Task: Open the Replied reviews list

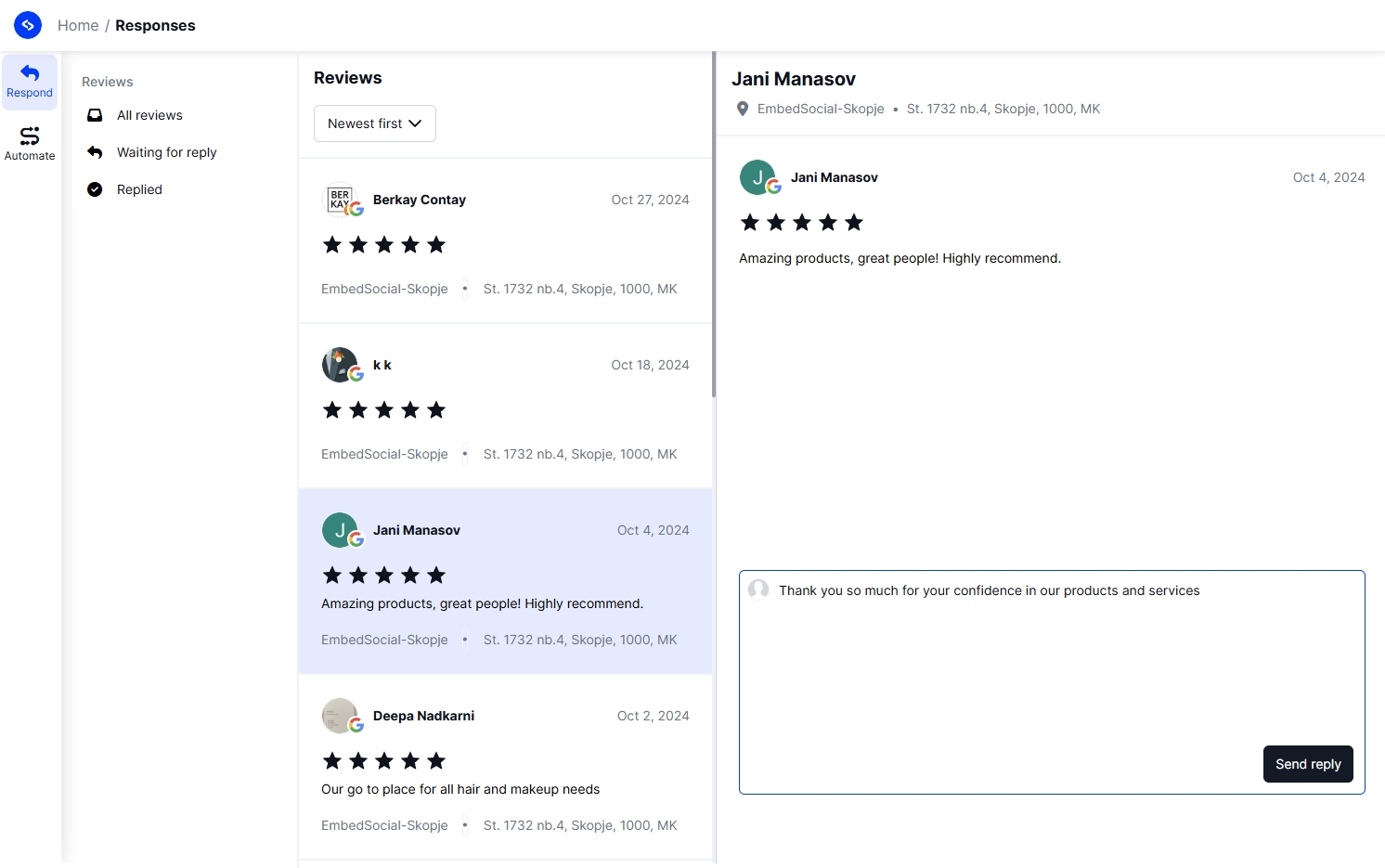Action: pos(139,188)
